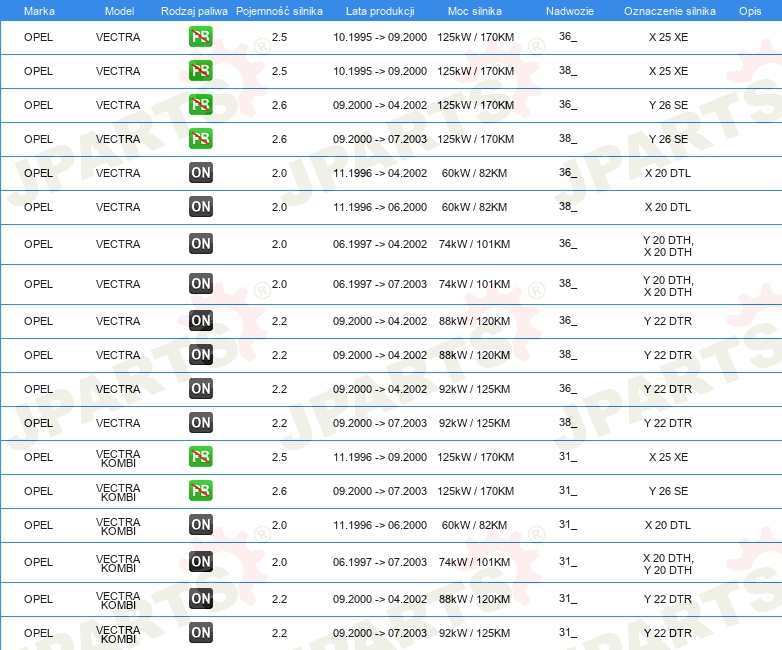Click VECTRA KOMBI model in the 2.6 row

coord(118,492)
